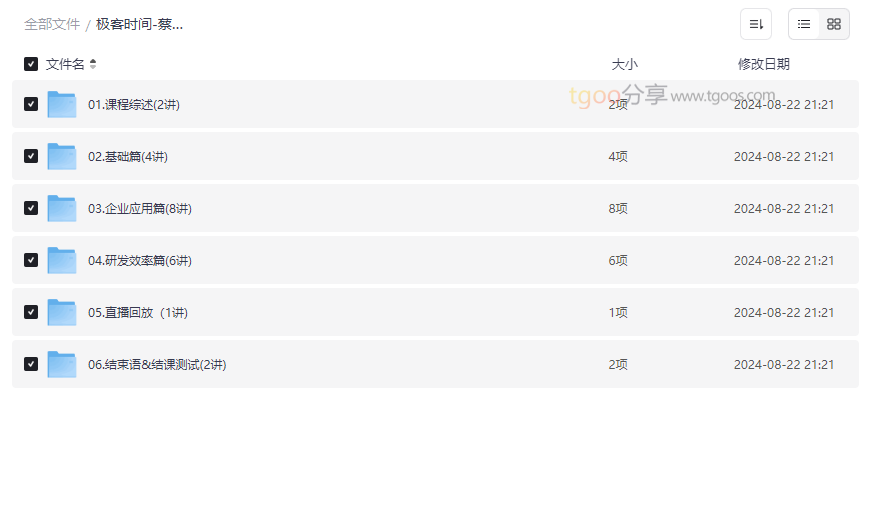
Task: Click folder icon for 01.课程综述(2讲)
Action: (62, 104)
